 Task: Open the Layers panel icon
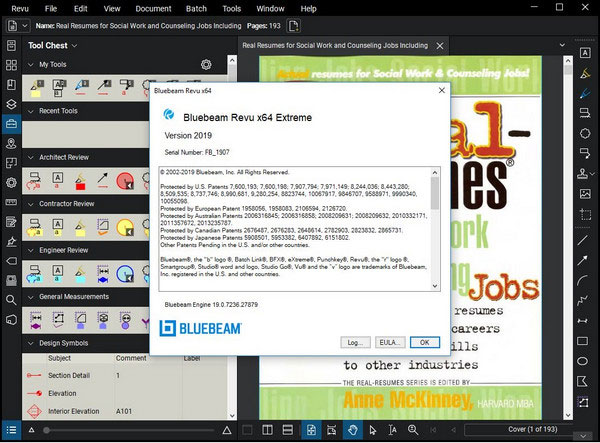tap(11, 104)
